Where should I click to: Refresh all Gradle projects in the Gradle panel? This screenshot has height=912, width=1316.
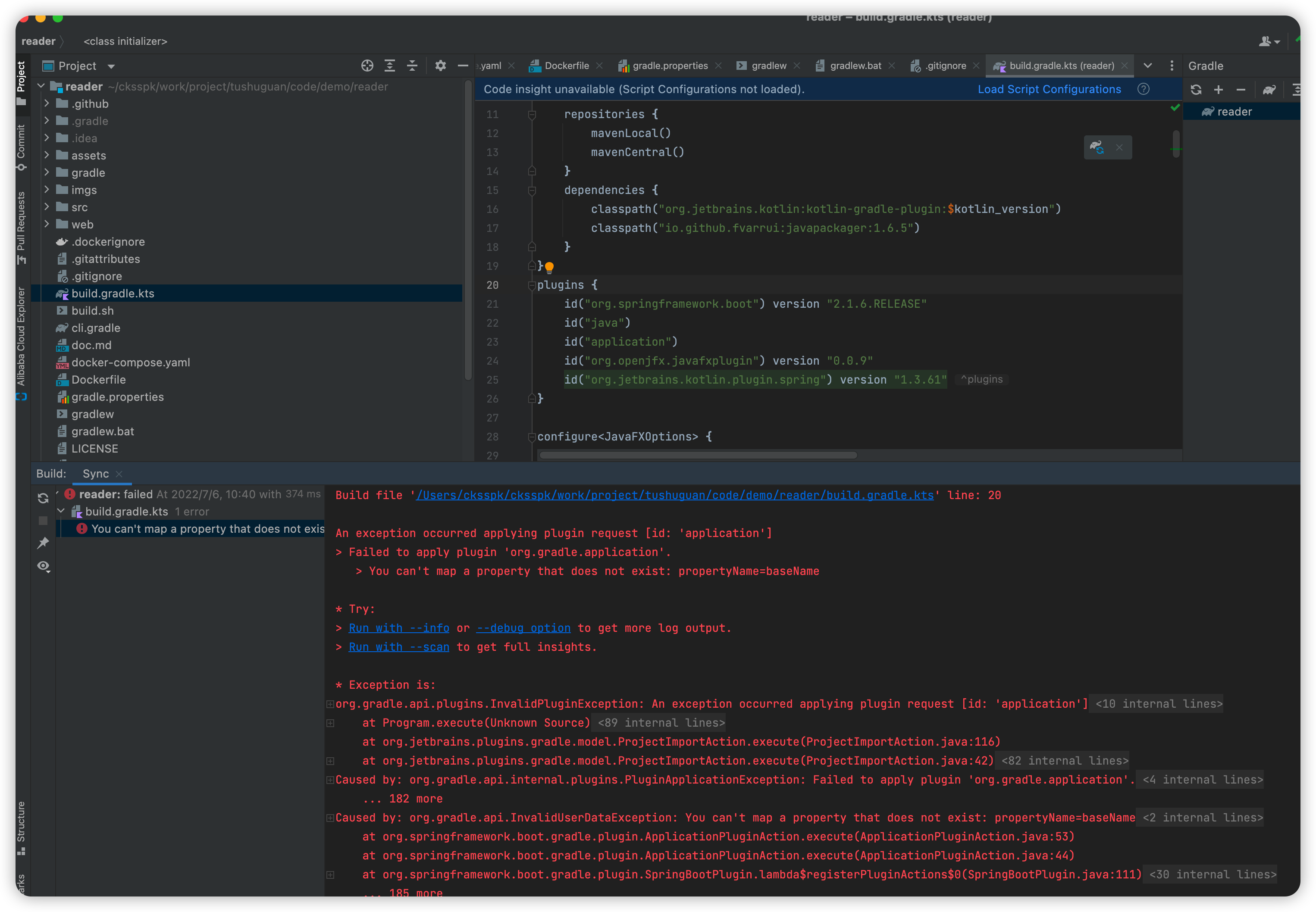[x=1196, y=89]
